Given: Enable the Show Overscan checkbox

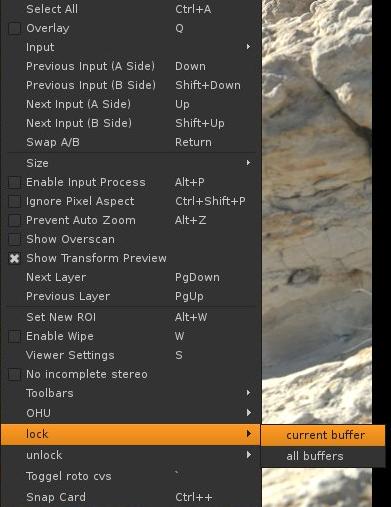Looking at the screenshot, I should [x=14, y=239].
